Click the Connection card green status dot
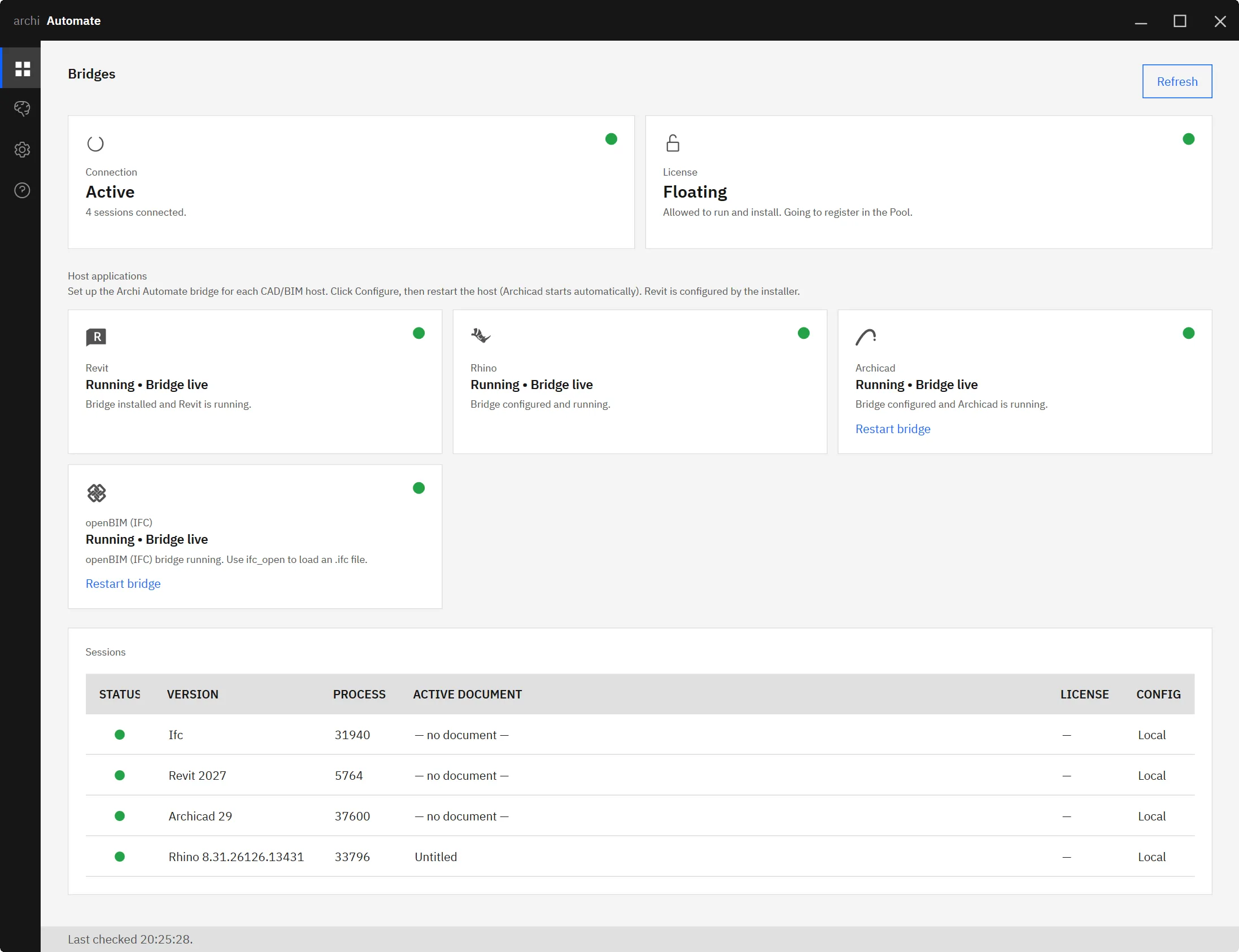The image size is (1239, 952). click(611, 139)
